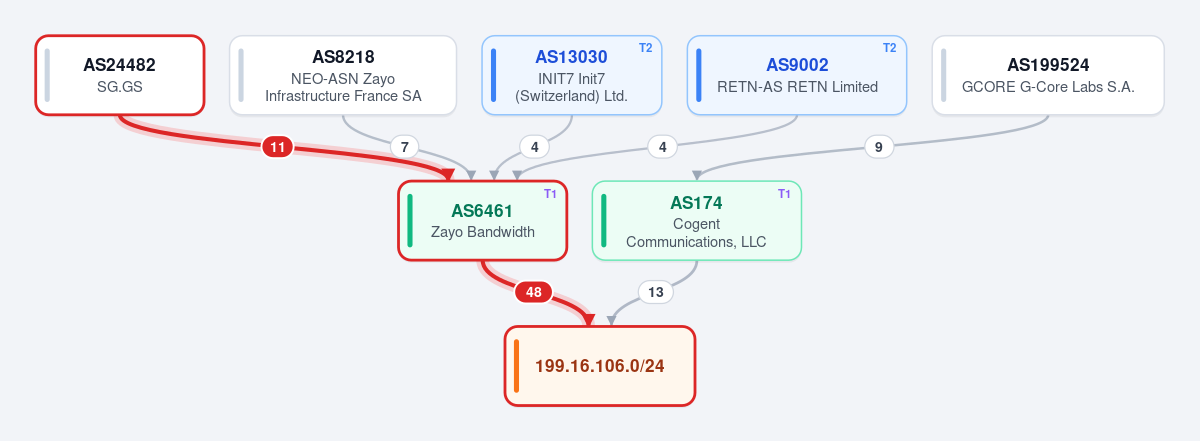The width and height of the screenshot is (1200, 441).
Task: Click the edge badge labeled 9
Action: click(878, 147)
